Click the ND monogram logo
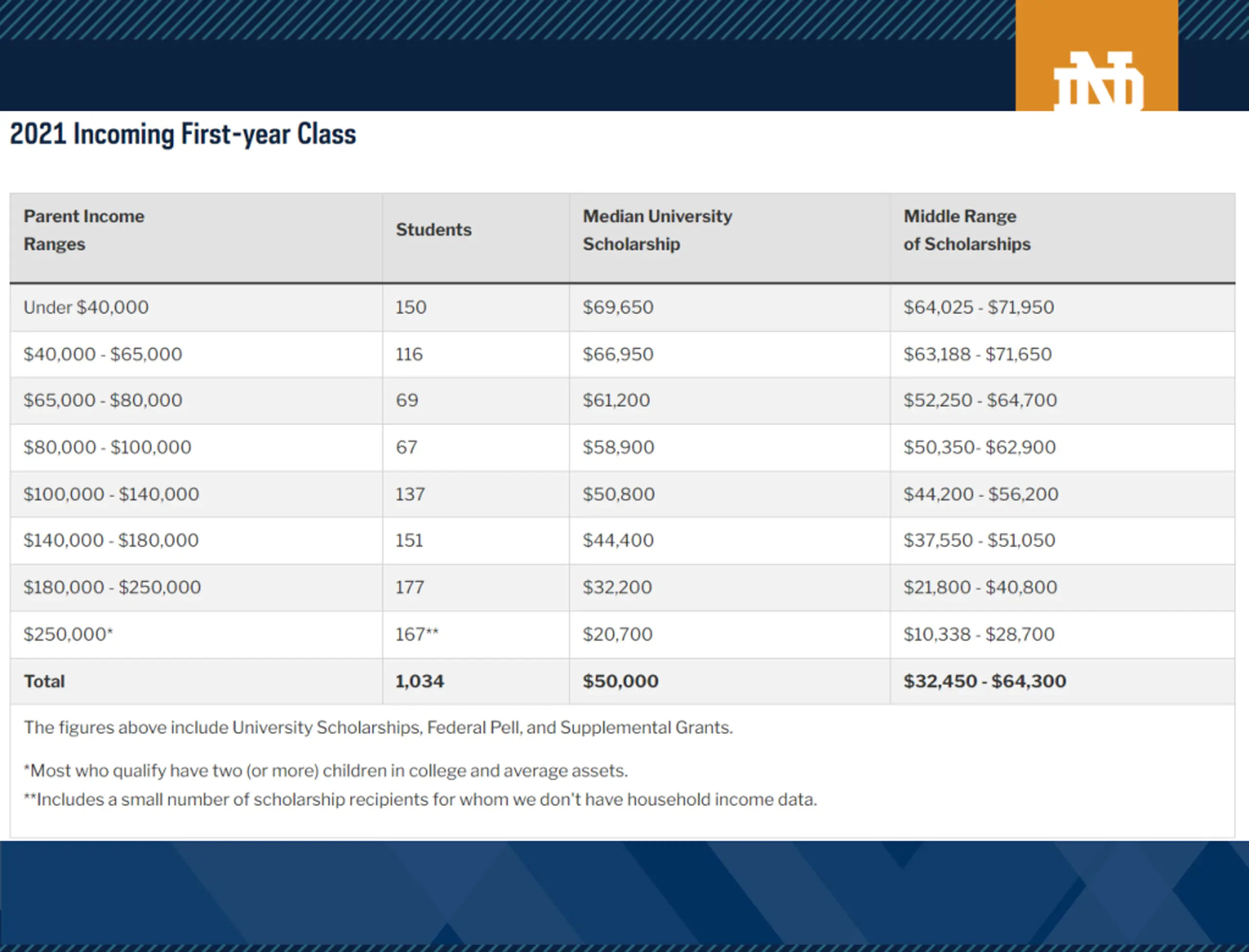This screenshot has height=952, width=1249. tap(1098, 80)
